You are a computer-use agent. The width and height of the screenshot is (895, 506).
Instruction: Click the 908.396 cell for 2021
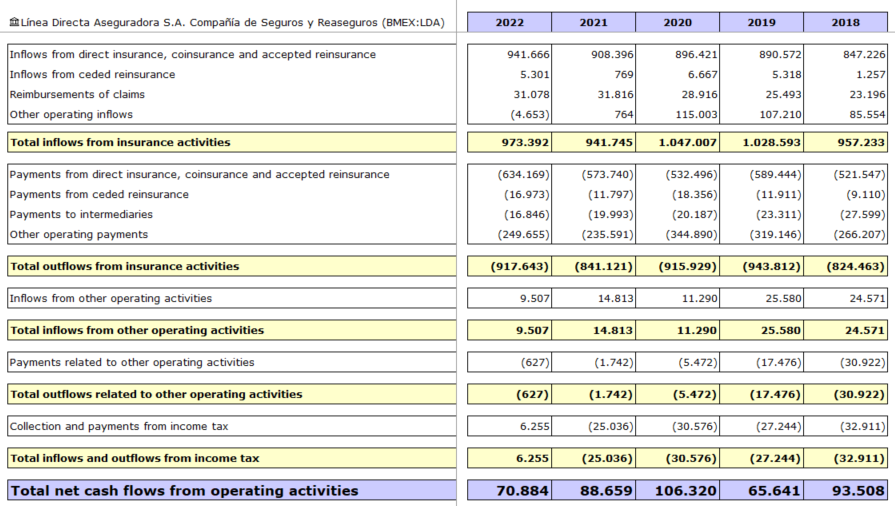(x=612, y=54)
